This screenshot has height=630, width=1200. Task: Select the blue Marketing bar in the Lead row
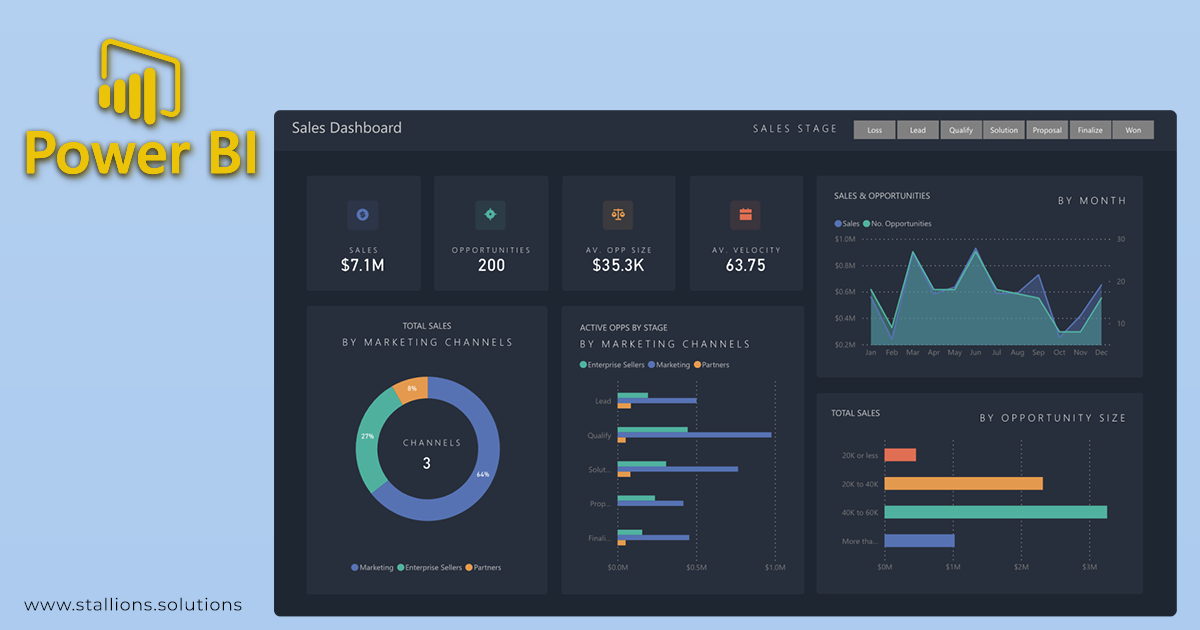(657, 401)
